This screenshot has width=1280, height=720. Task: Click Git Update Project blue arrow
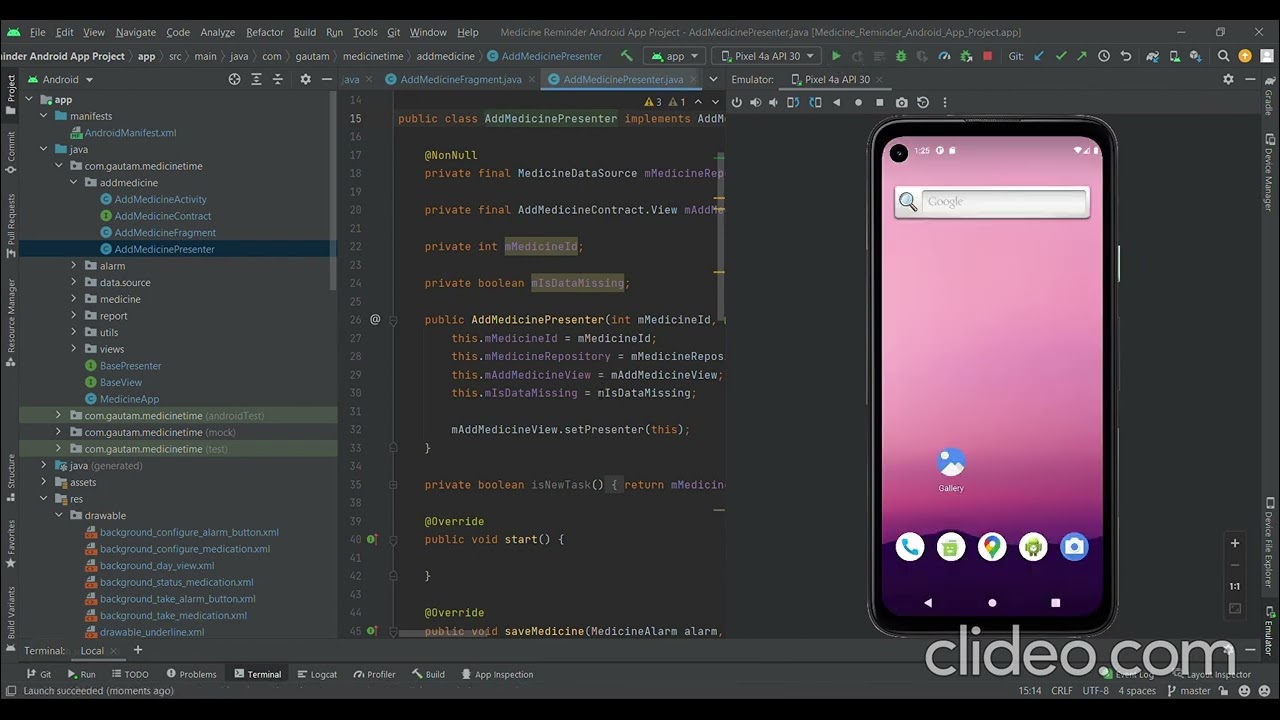(x=1039, y=56)
